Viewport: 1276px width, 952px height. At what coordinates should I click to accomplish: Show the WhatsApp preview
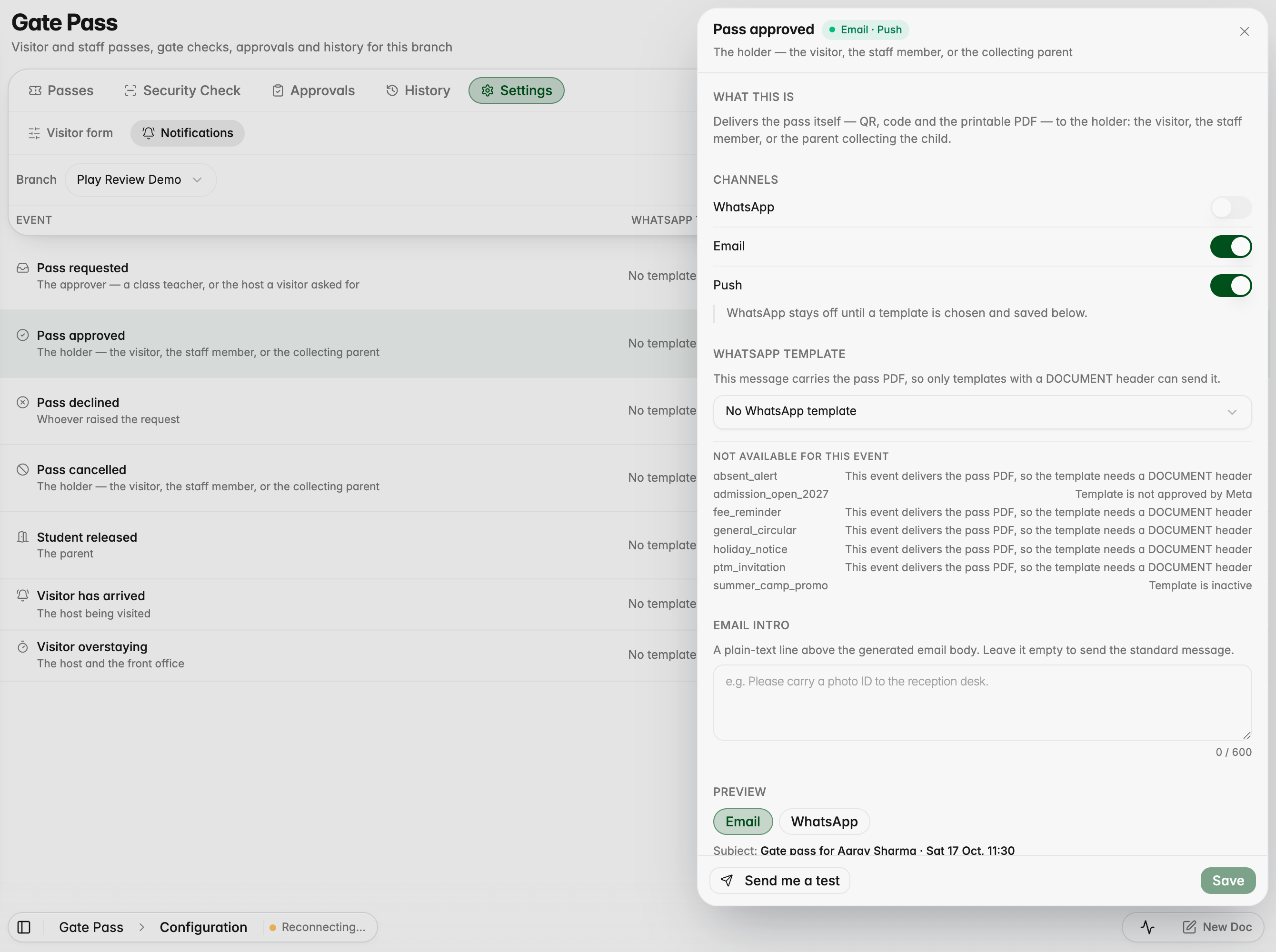coord(824,821)
